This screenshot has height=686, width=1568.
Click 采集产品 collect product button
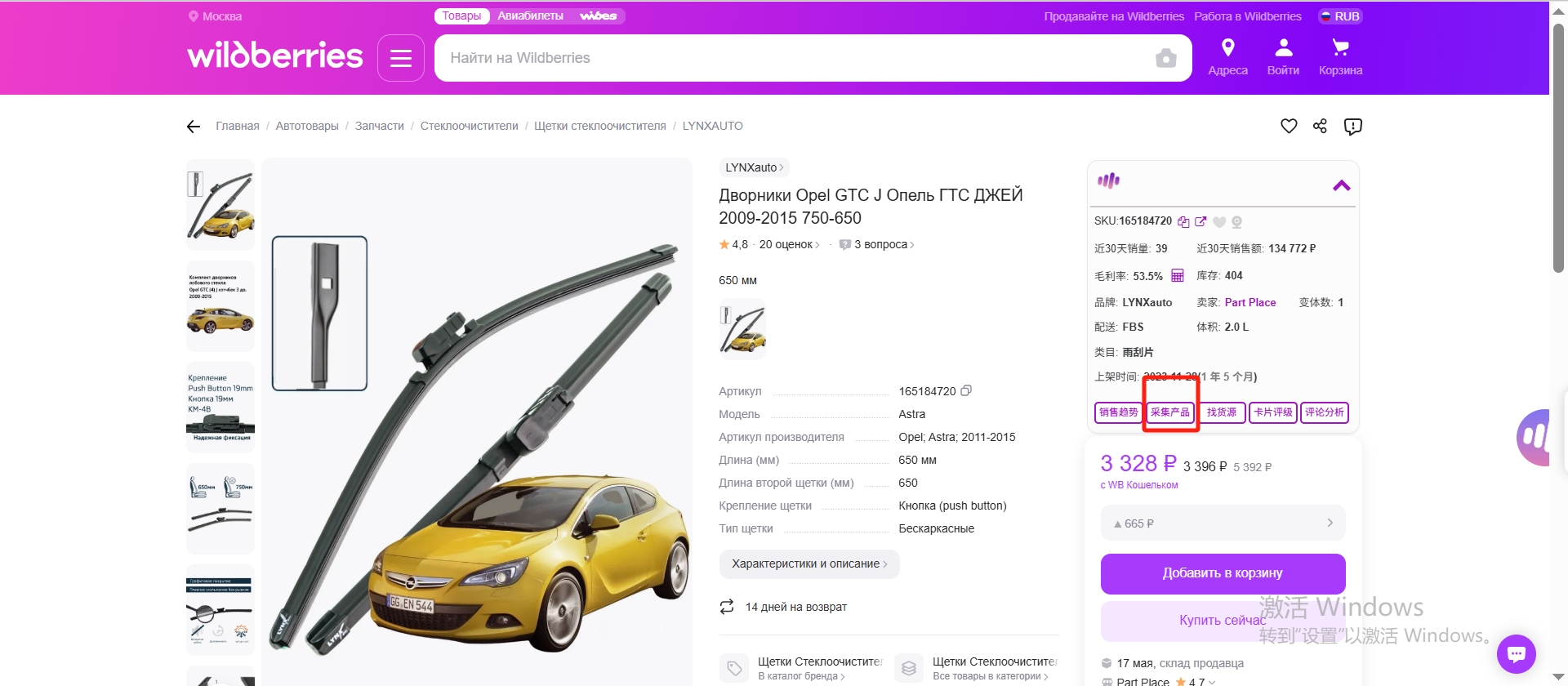tap(1169, 412)
